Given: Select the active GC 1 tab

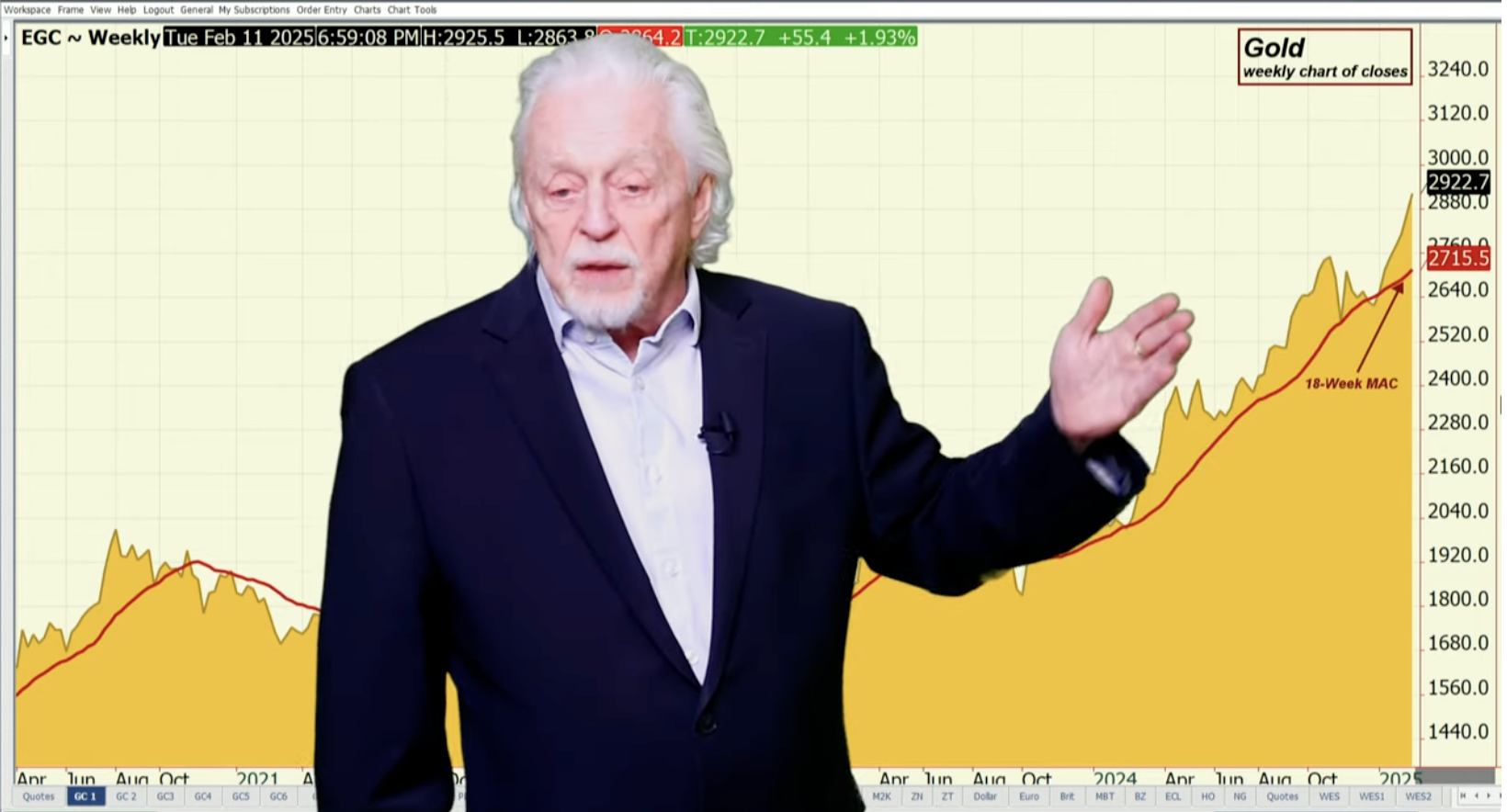Looking at the screenshot, I should tap(85, 796).
